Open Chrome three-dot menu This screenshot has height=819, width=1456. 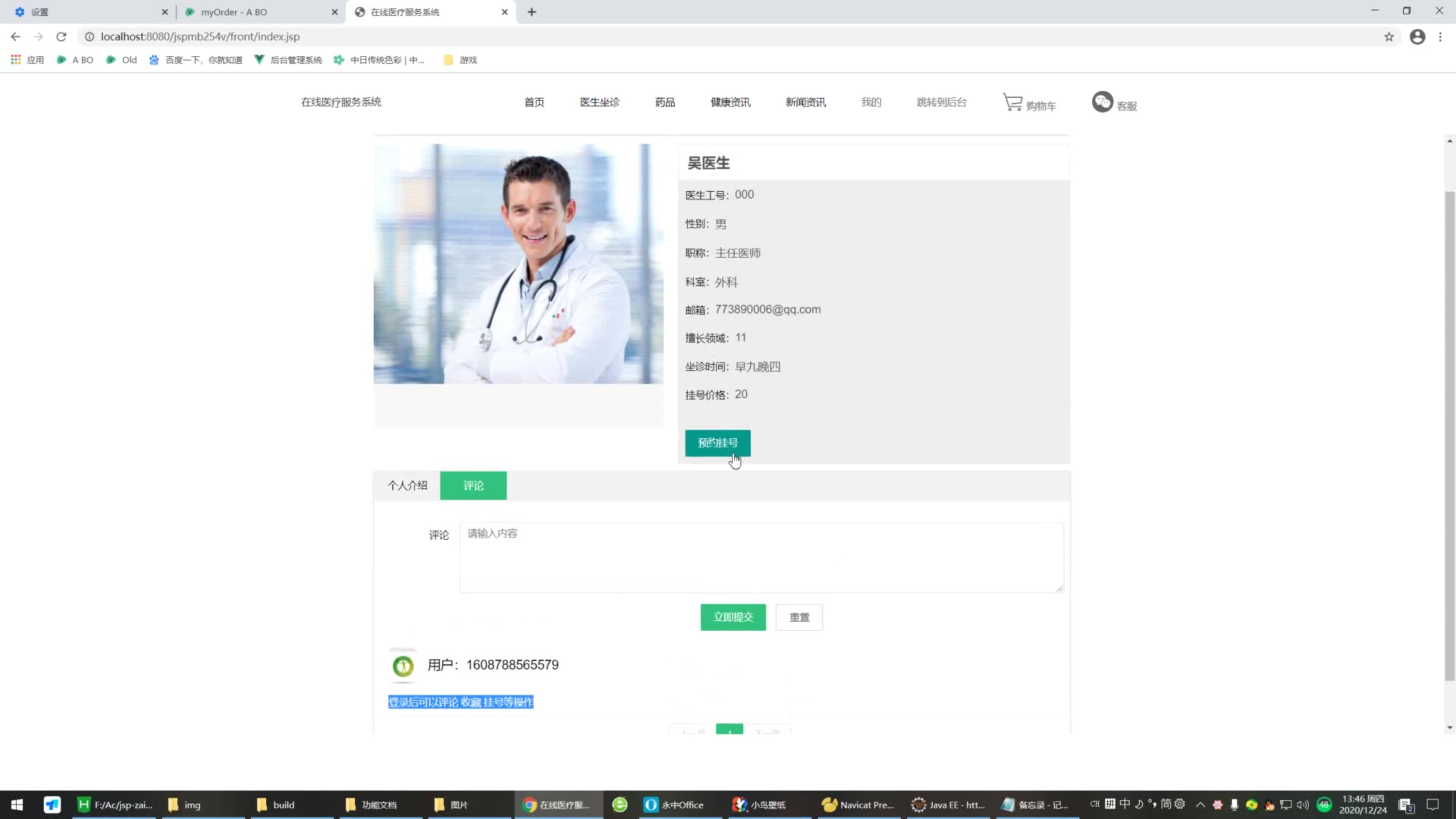click(1440, 37)
